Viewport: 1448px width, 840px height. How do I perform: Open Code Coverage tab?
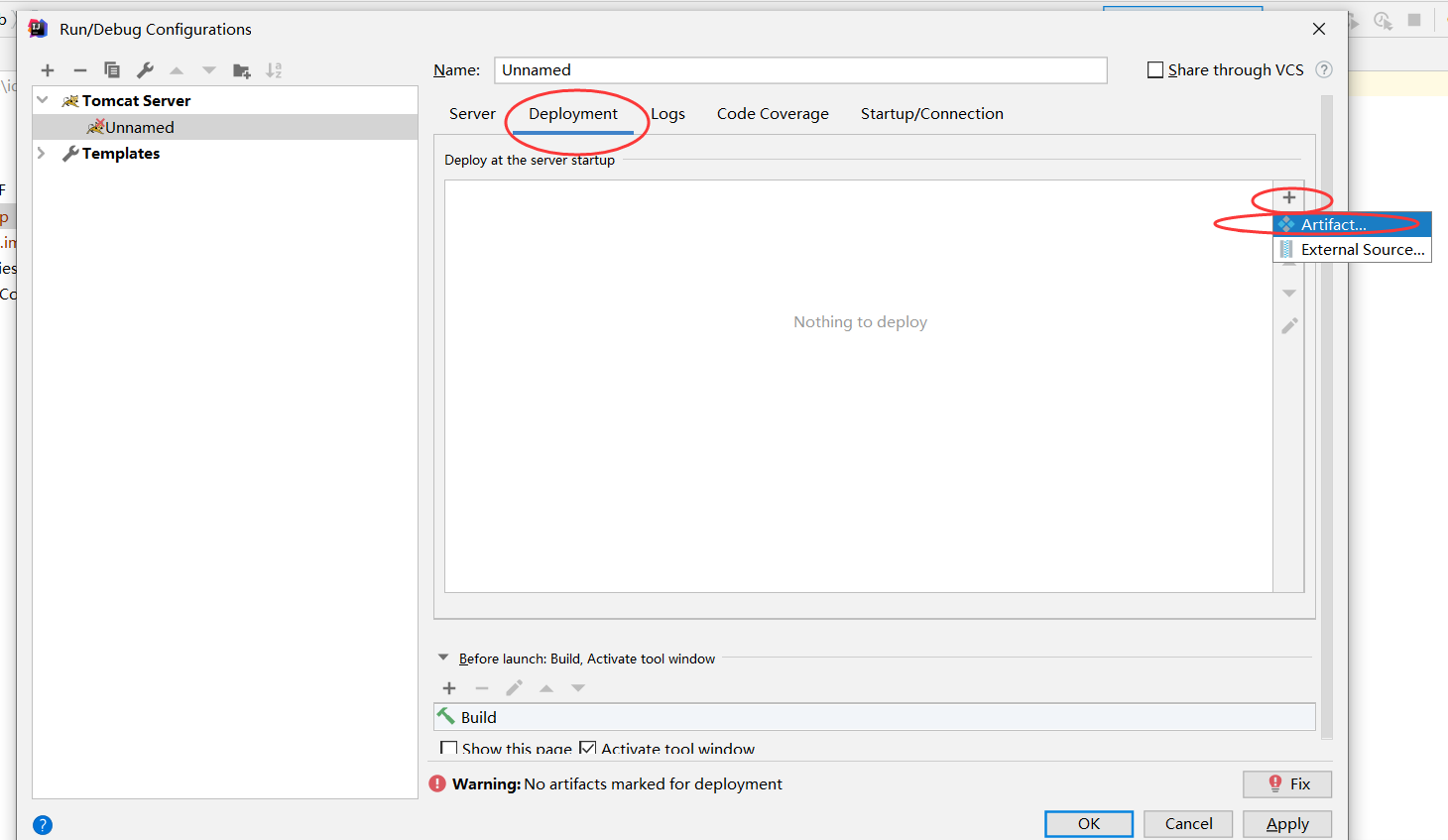pyautogui.click(x=773, y=114)
